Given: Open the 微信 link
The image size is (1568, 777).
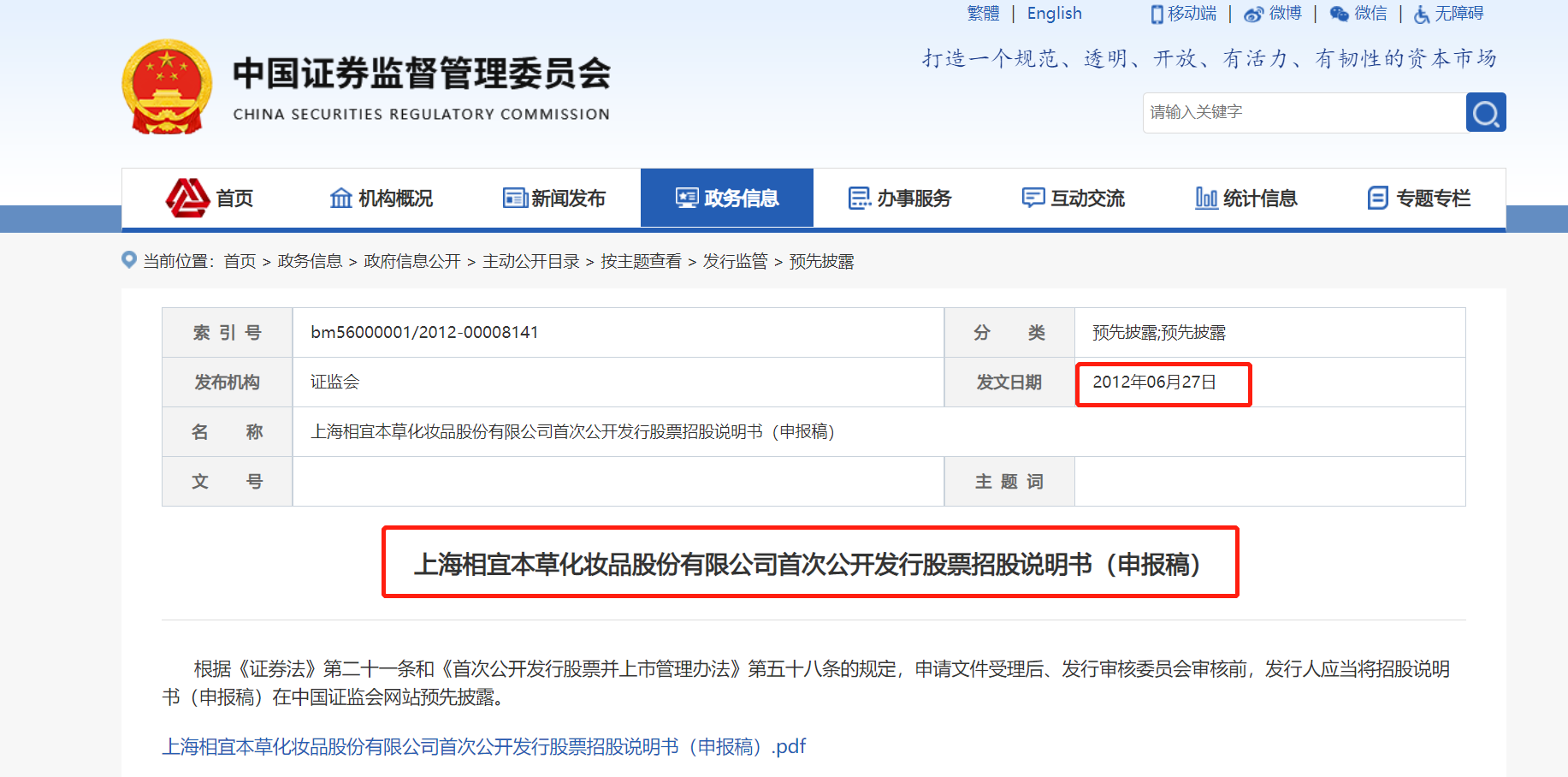Looking at the screenshot, I should 1370,14.
